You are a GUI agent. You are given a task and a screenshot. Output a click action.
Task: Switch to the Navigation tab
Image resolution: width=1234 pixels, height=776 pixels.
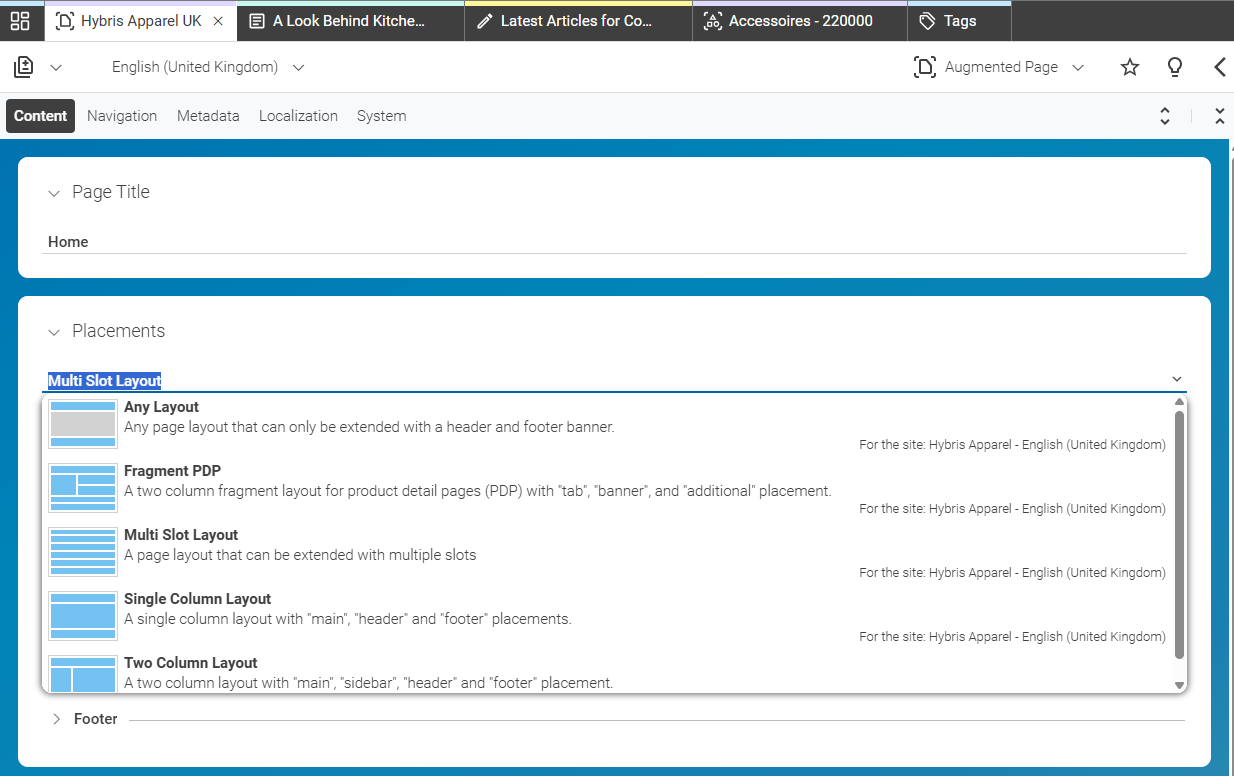122,116
